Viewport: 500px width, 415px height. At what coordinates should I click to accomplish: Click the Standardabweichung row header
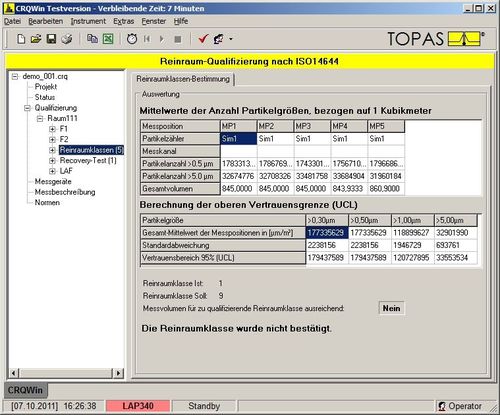223,245
